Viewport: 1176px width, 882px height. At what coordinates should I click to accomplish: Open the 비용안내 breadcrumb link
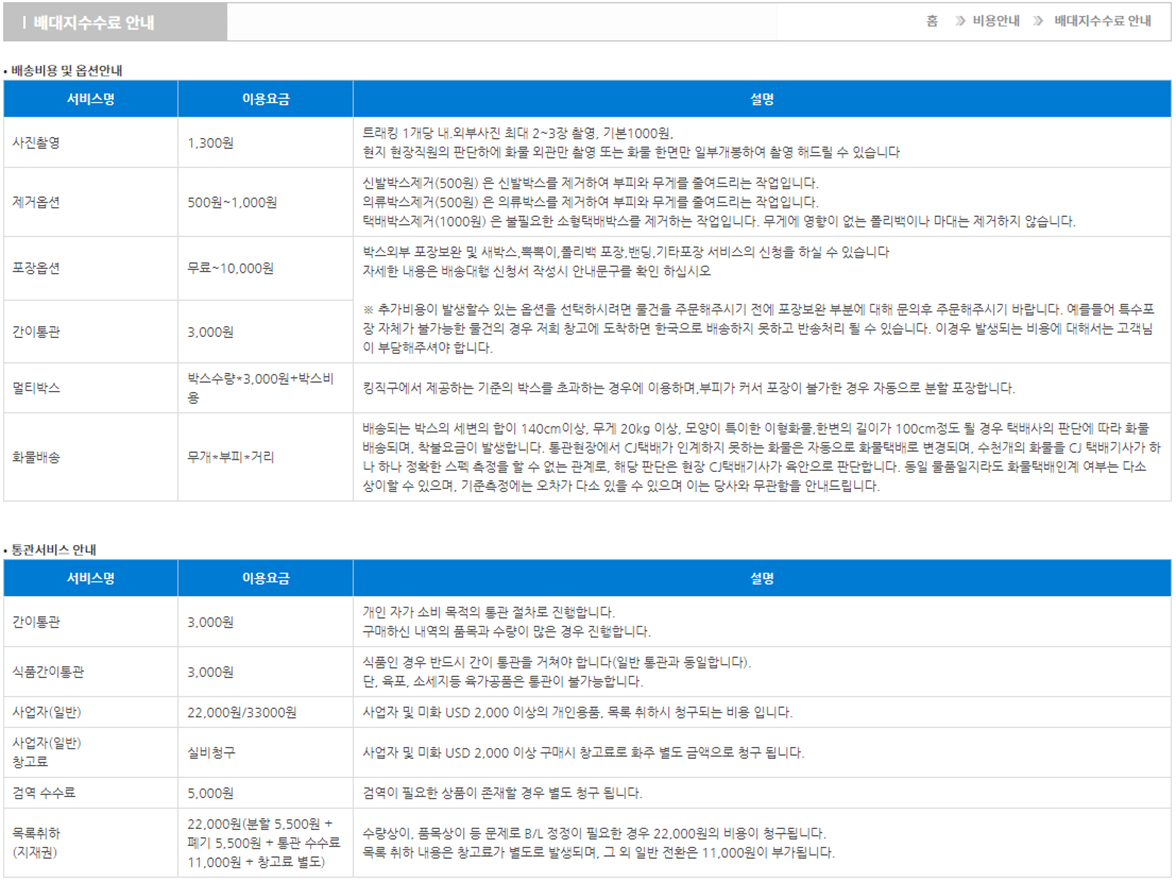[996, 21]
